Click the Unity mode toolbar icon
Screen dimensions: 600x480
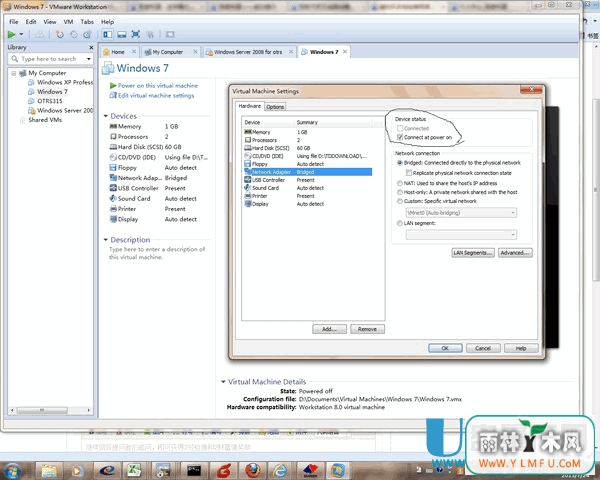click(x=150, y=34)
